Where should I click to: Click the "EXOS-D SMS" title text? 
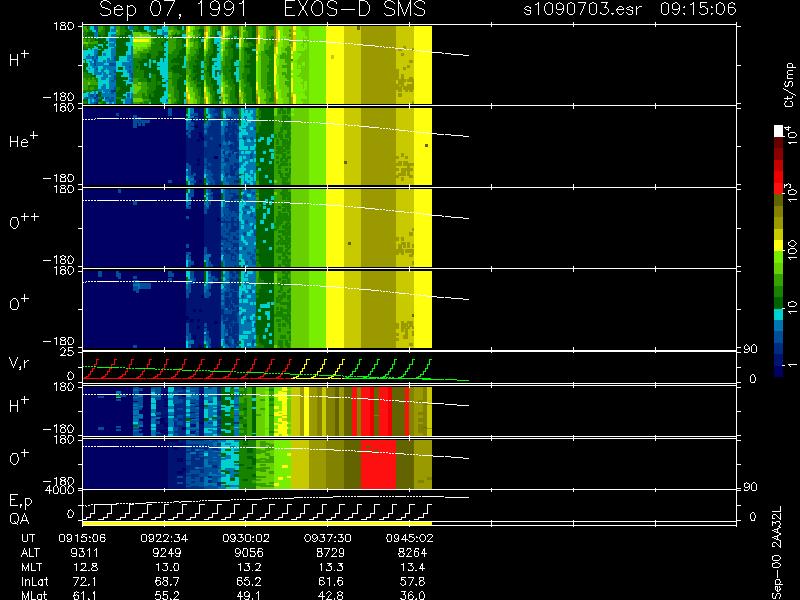tap(355, 9)
